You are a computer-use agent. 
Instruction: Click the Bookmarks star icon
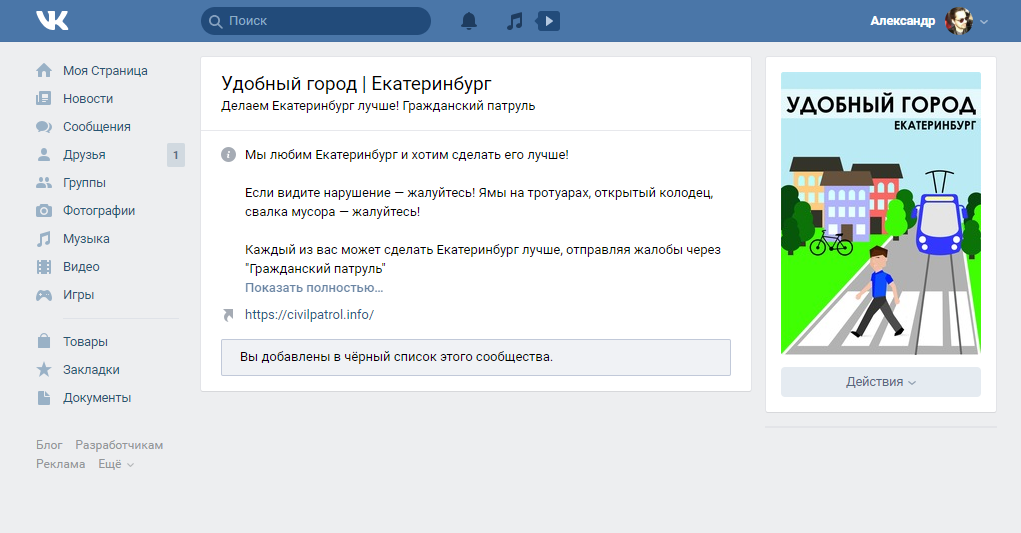point(44,369)
